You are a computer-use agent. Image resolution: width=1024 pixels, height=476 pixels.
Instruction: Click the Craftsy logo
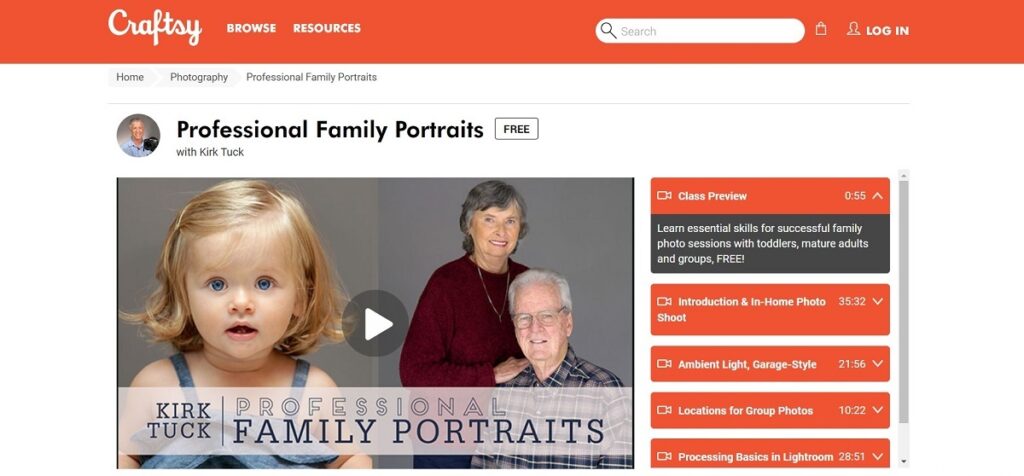155,27
